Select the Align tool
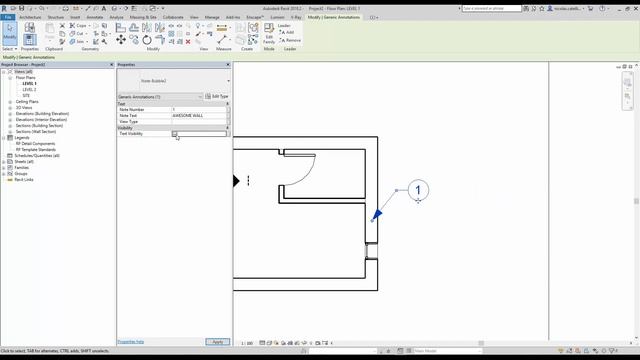The image size is (640, 360). (120, 28)
